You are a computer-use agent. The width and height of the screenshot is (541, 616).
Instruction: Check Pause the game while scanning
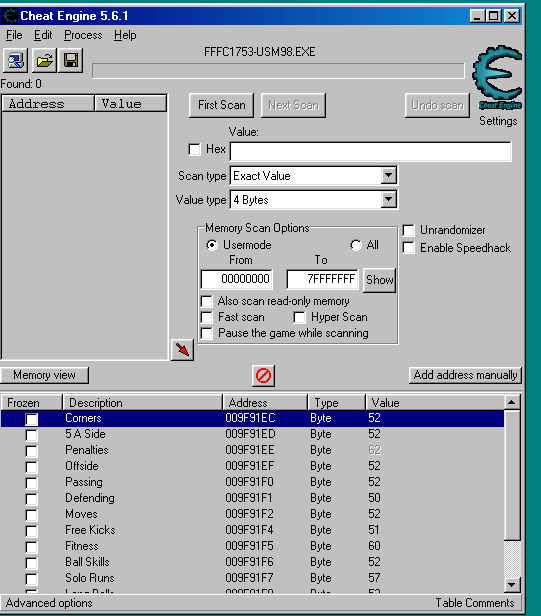207,333
